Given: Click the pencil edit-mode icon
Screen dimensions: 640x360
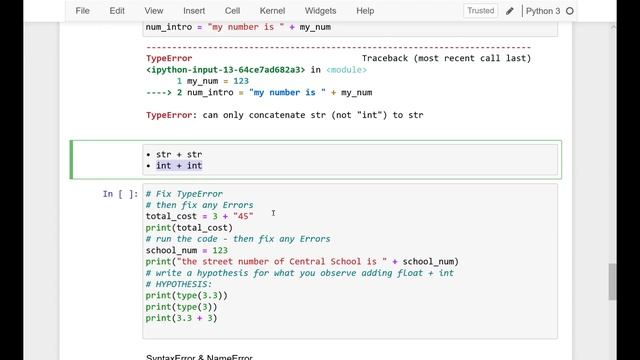Looking at the screenshot, I should pyautogui.click(x=509, y=11).
